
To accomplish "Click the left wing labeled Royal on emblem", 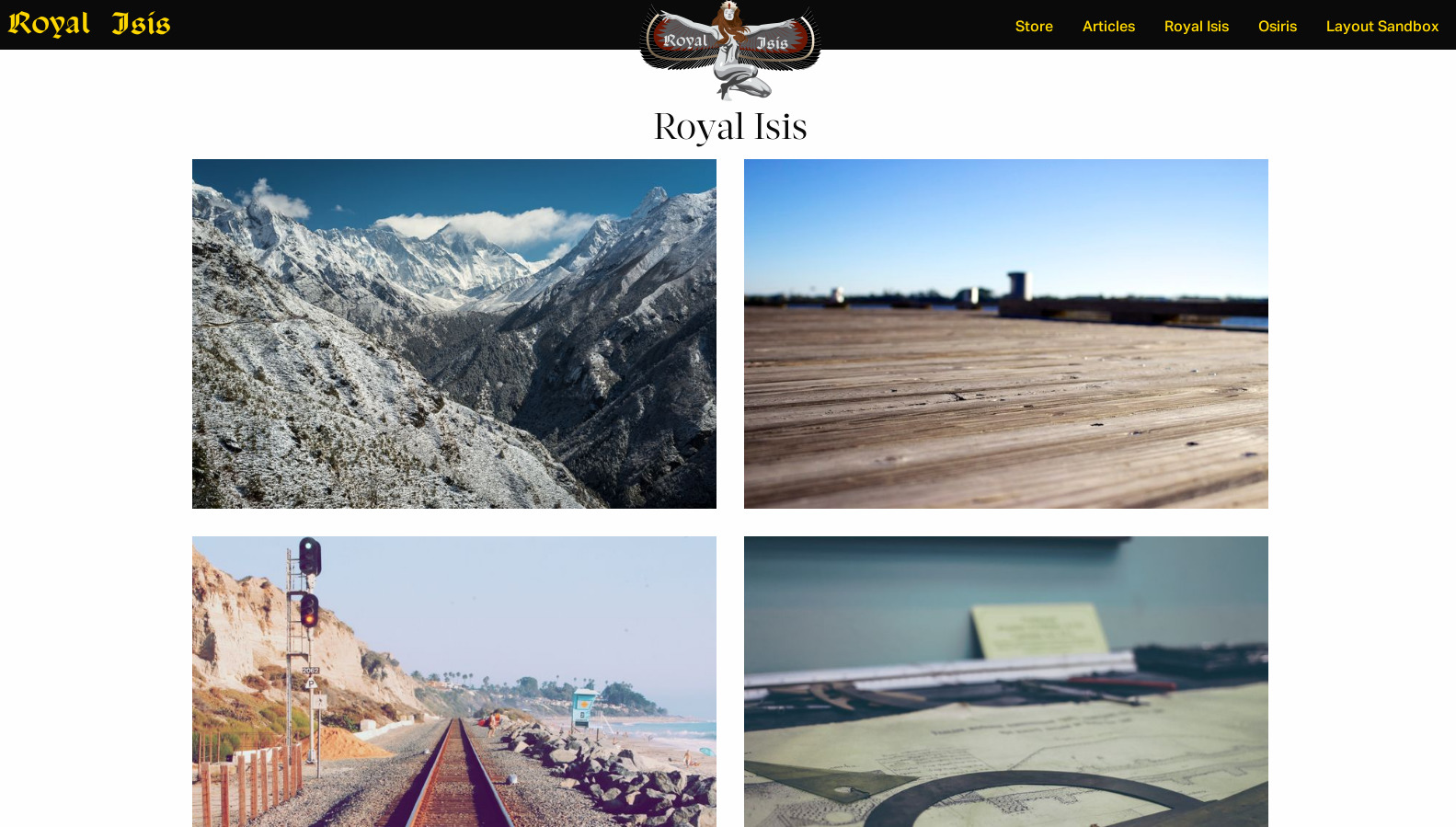I will (682, 40).
